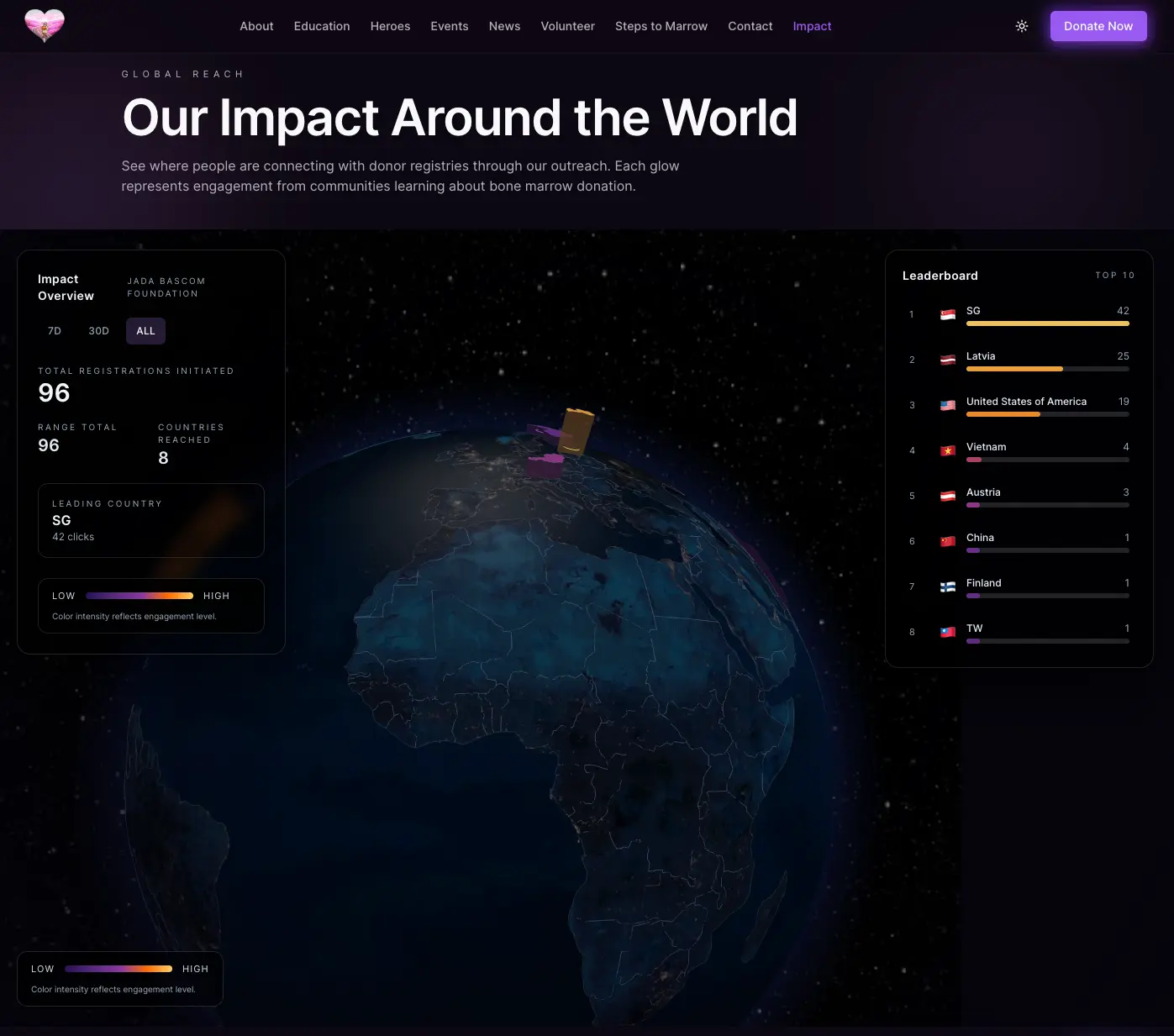
Task: Switch to the ALL time range
Action: tap(145, 330)
